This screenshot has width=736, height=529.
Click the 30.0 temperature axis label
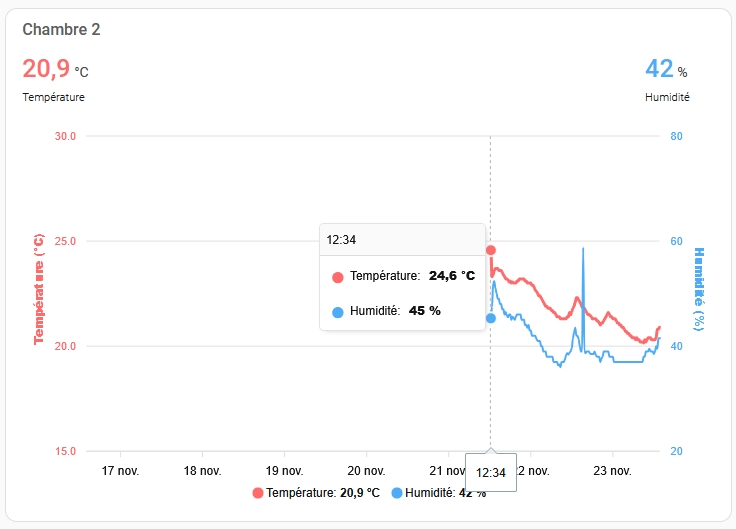(66, 136)
